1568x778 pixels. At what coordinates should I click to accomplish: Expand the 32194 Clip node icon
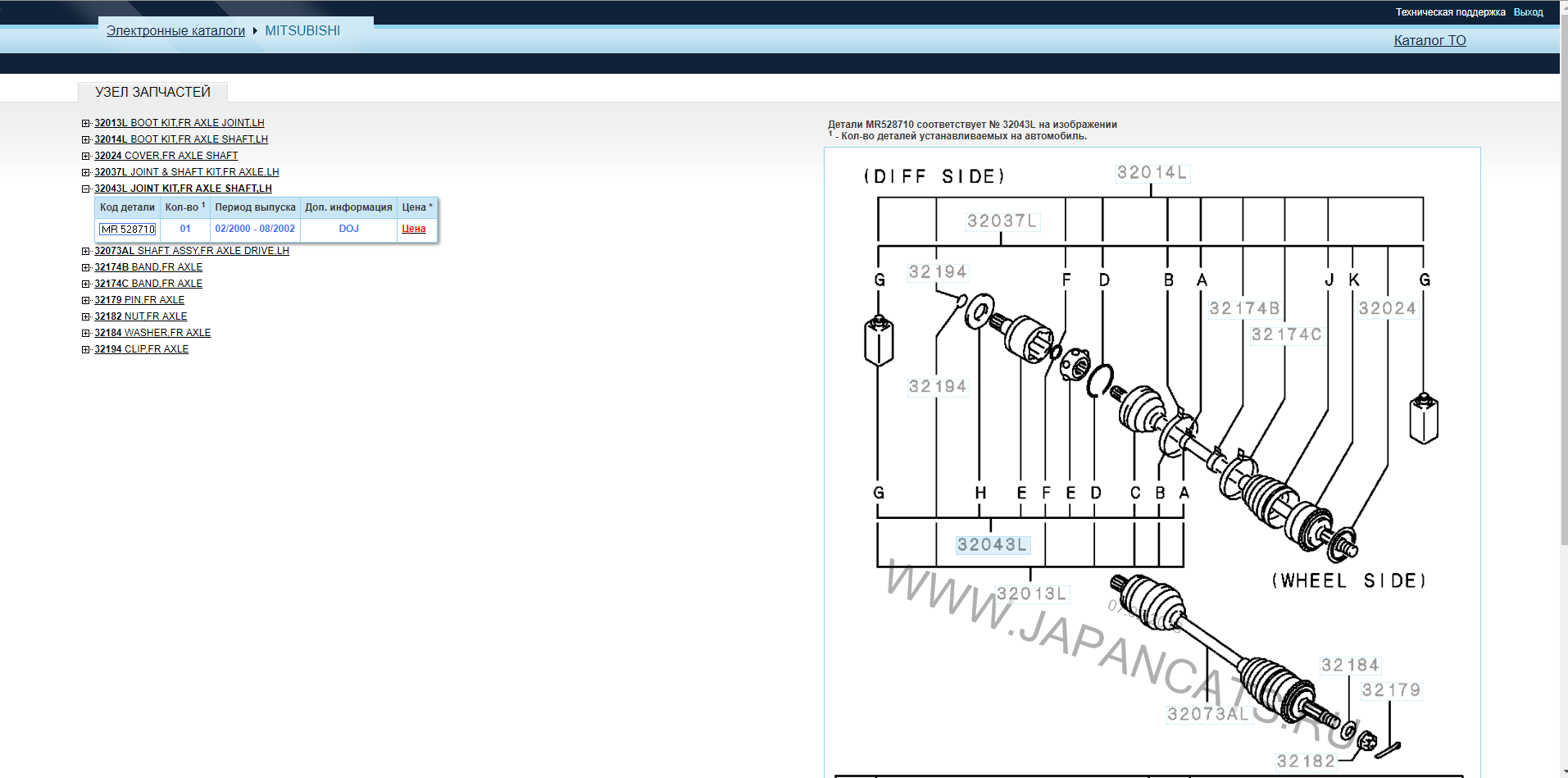click(x=85, y=349)
